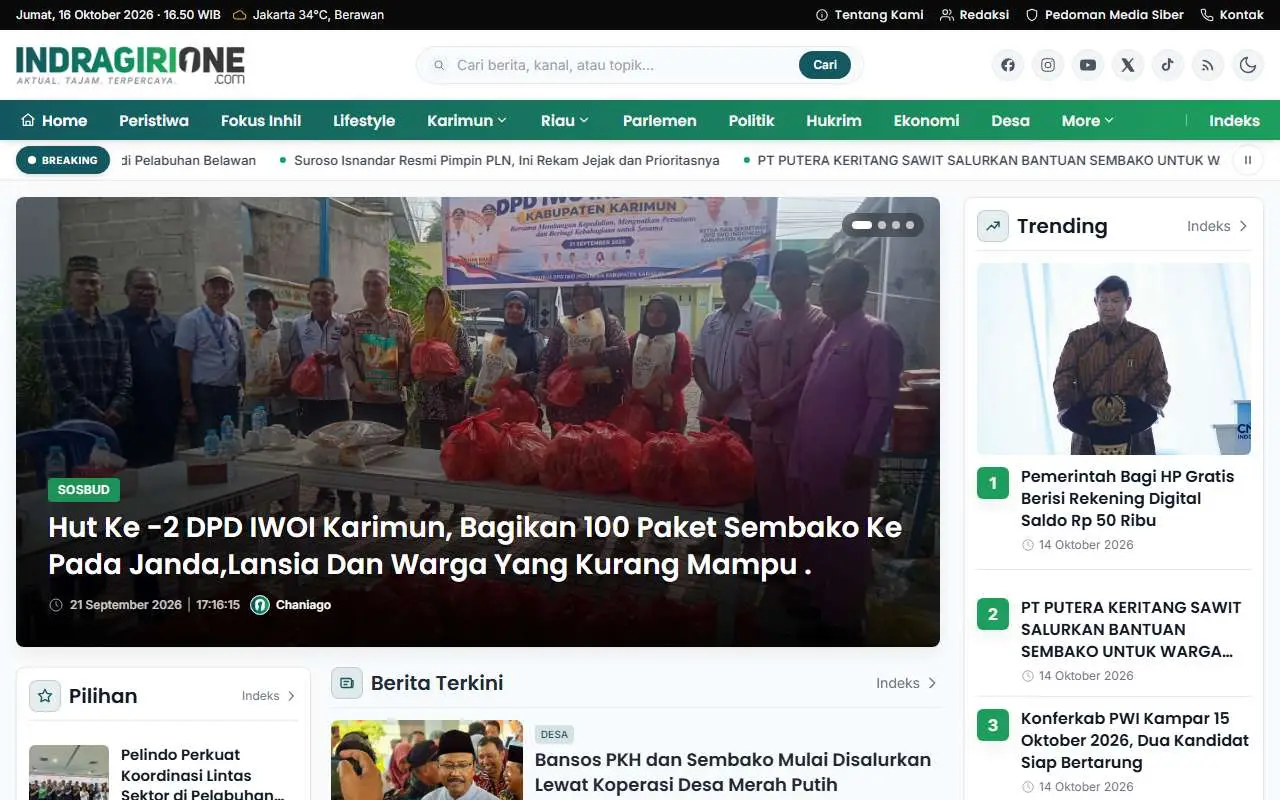Open the X (Twitter) social icon
The height and width of the screenshot is (800, 1280).
point(1128,65)
